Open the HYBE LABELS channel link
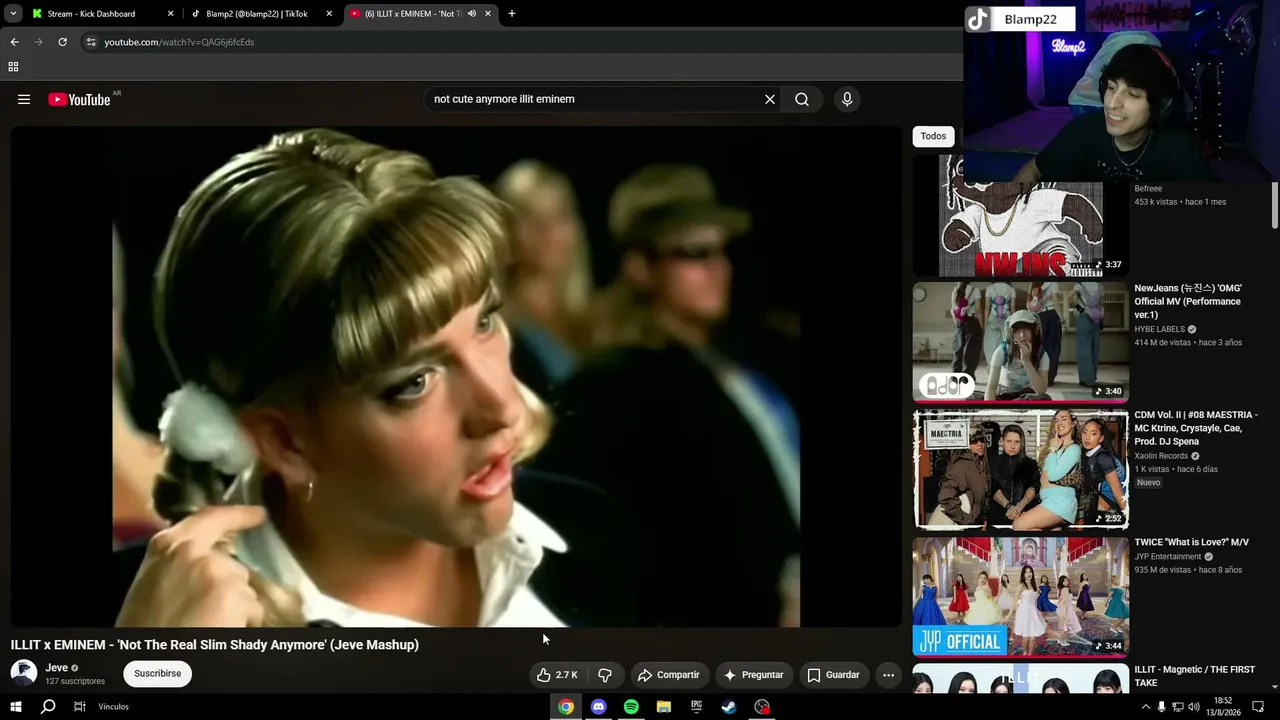1280x720 pixels. (1159, 329)
